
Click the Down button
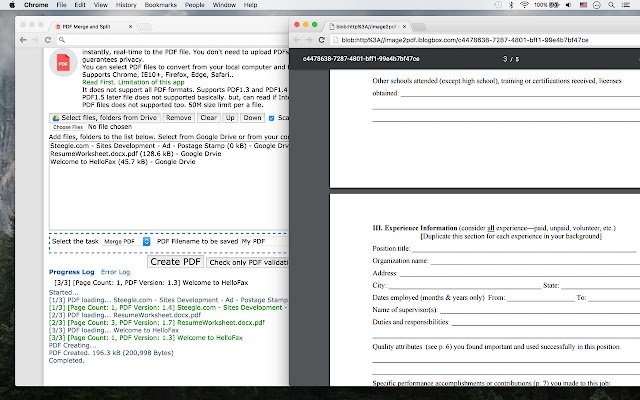pyautogui.click(x=252, y=118)
